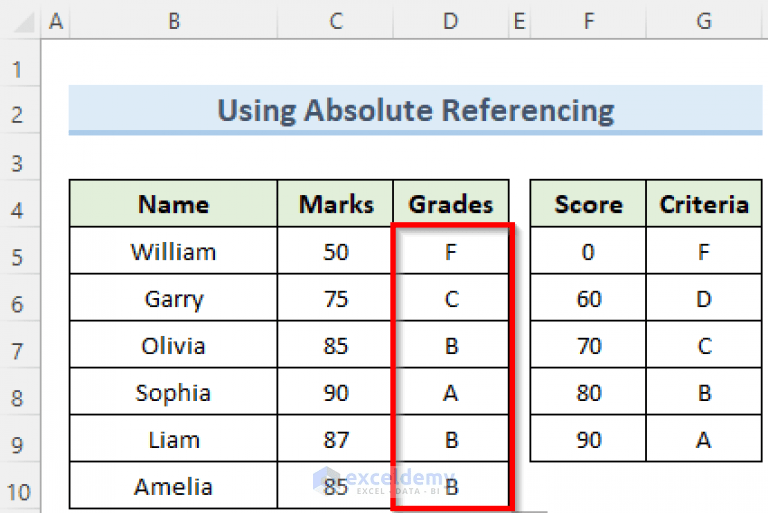Select column B header
The image size is (768, 513).
tap(173, 21)
